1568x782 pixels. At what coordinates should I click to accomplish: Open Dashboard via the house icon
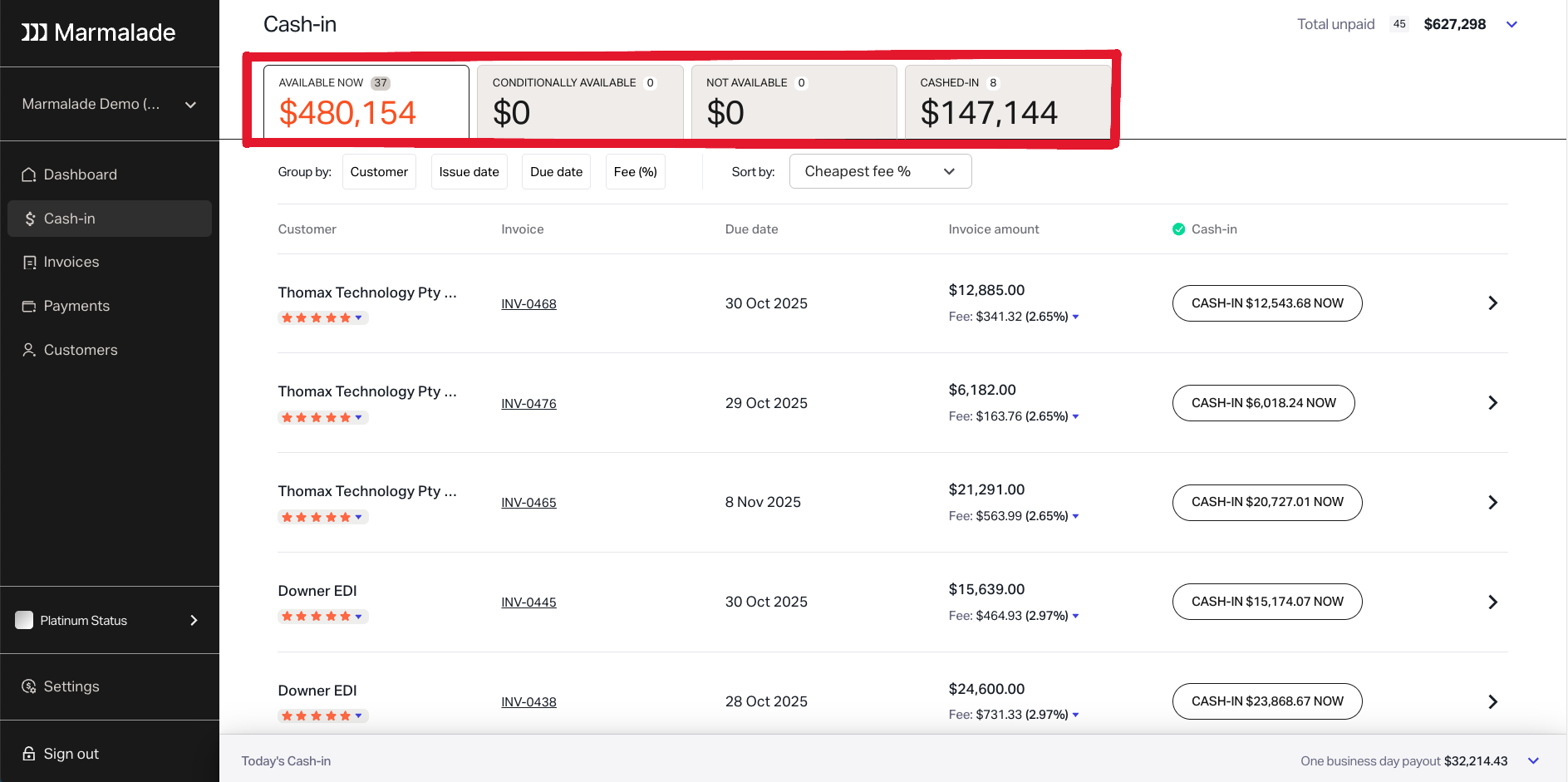click(x=29, y=175)
